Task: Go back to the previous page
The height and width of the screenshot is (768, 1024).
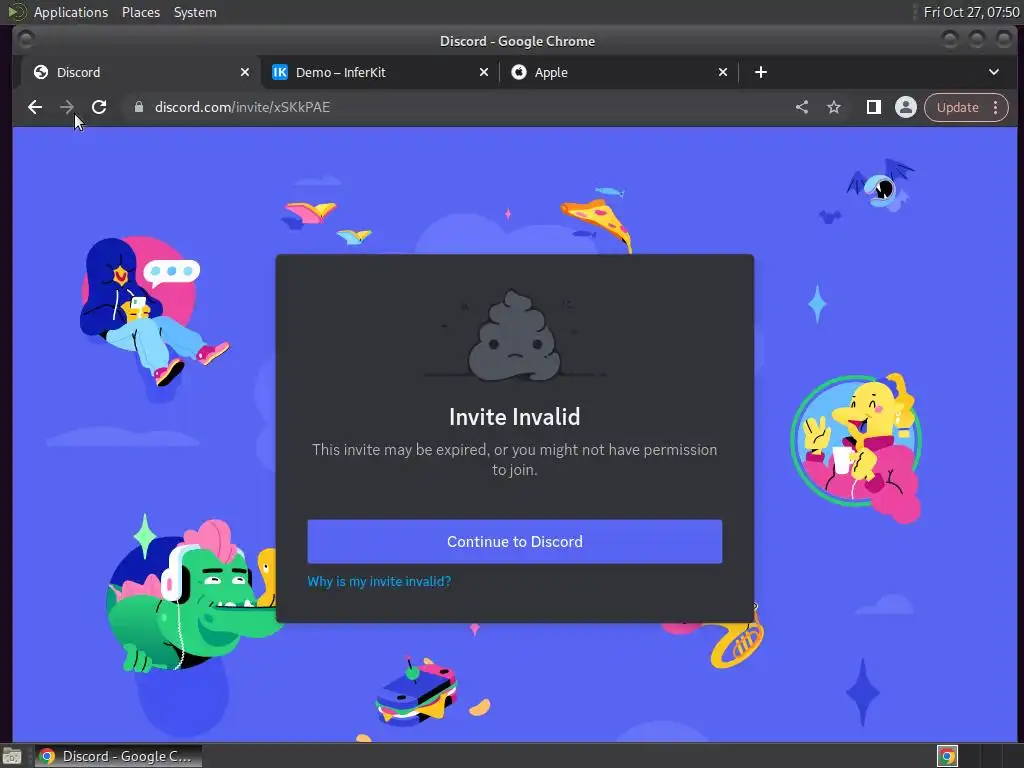Action: coord(35,107)
